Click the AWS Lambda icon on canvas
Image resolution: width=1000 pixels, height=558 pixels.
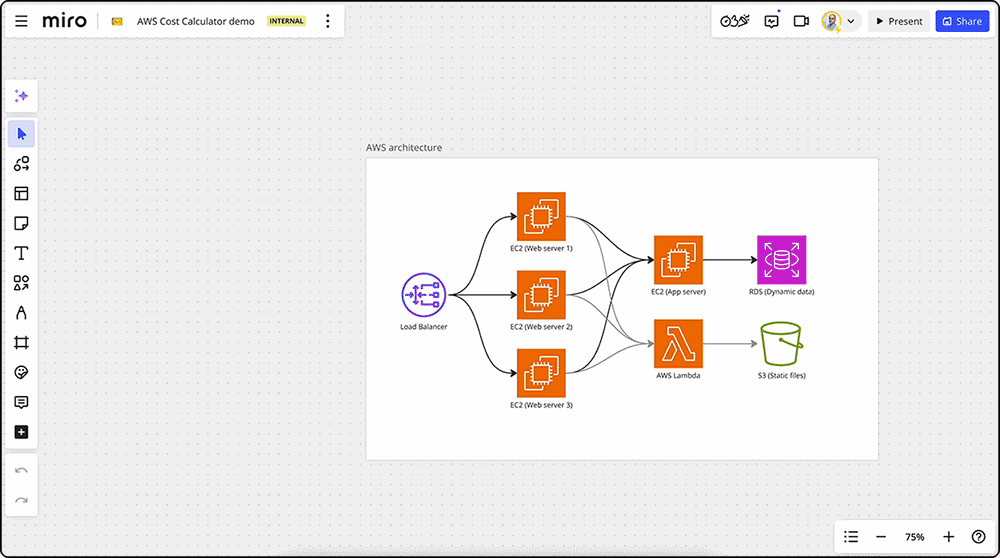[678, 343]
